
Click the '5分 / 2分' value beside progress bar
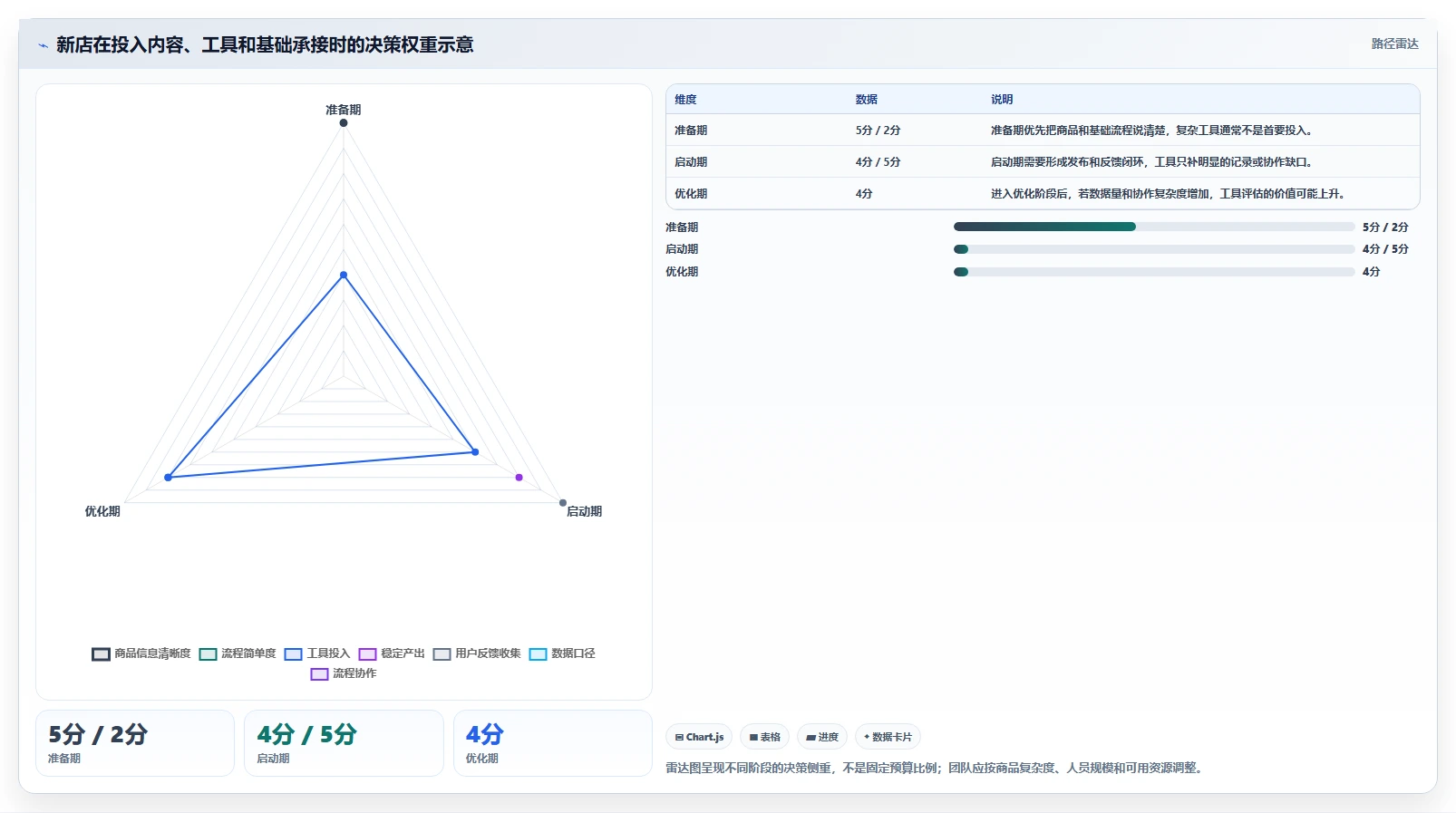(x=1385, y=227)
